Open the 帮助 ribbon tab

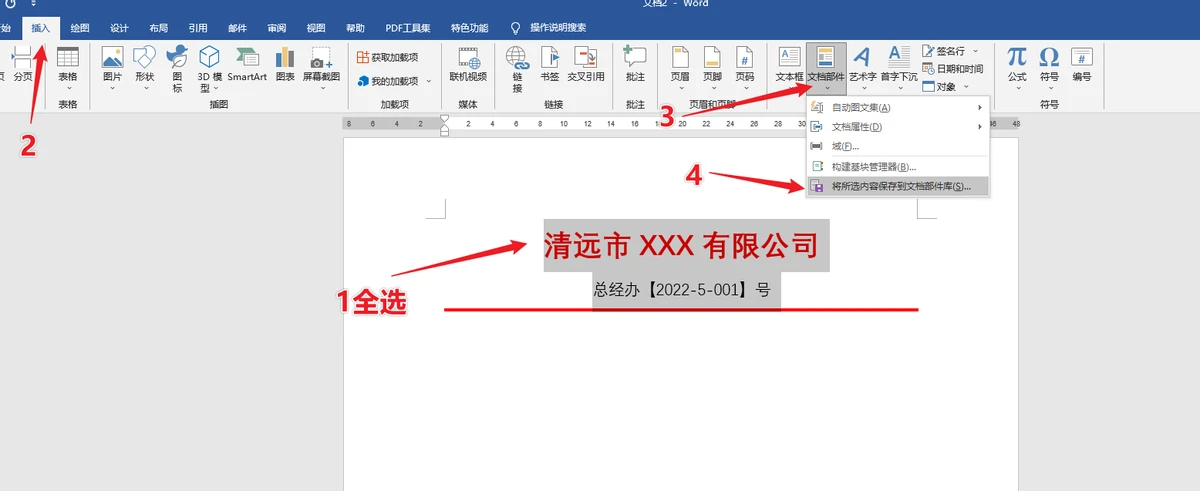pos(355,28)
